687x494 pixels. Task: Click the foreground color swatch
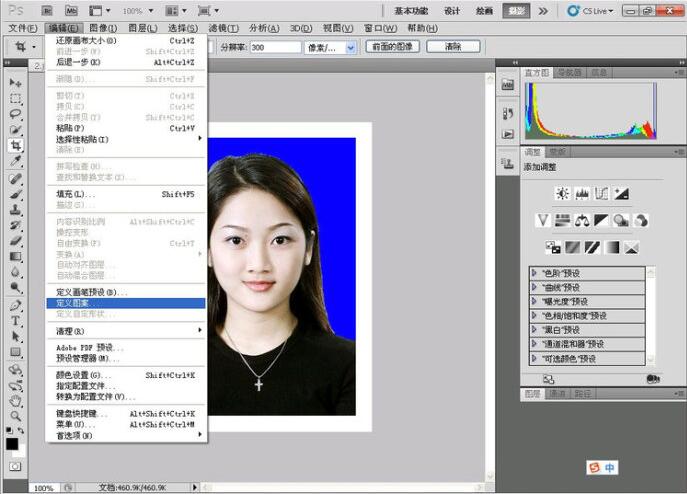point(11,441)
